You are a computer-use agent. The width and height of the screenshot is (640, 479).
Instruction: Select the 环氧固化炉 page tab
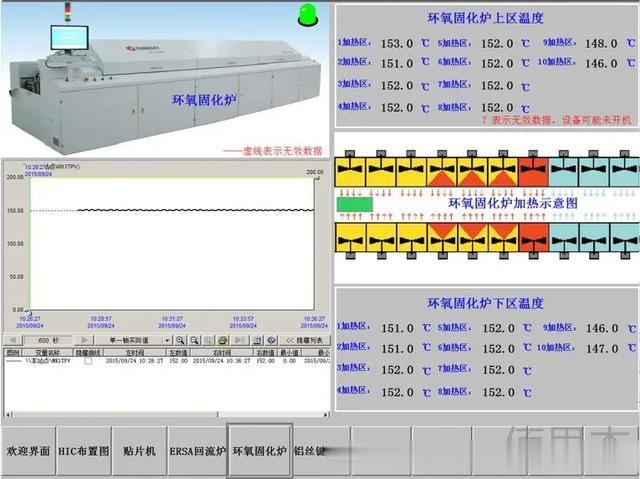click(260, 451)
